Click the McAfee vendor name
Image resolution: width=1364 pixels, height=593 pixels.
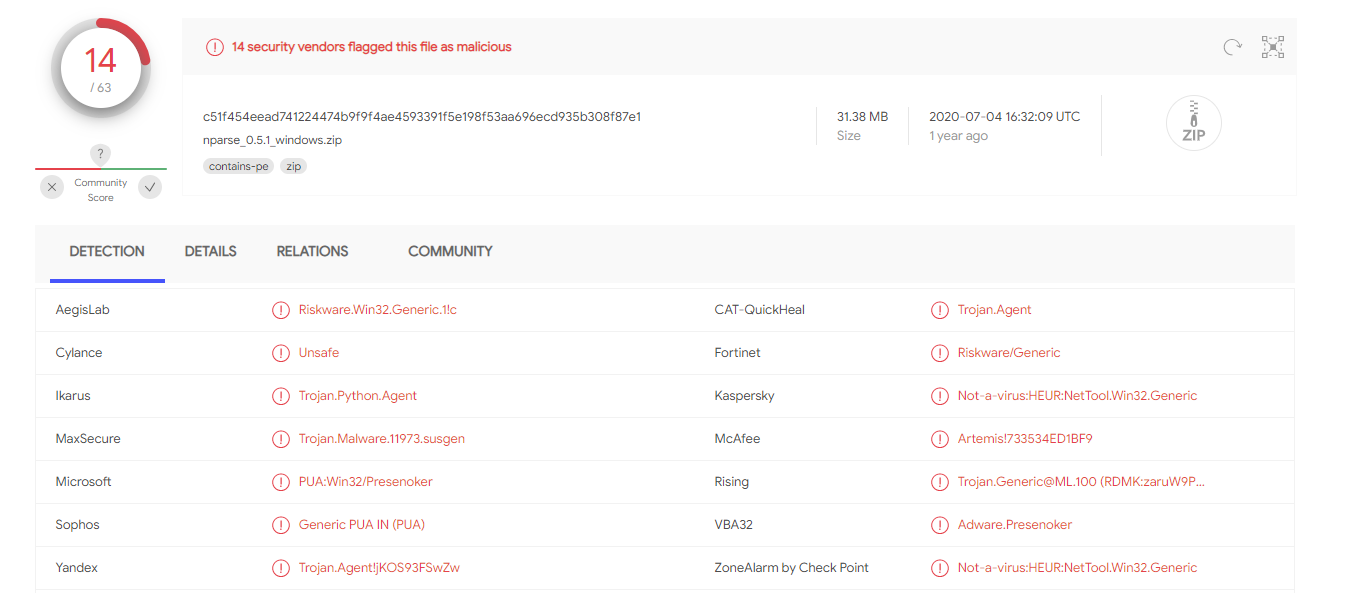(x=738, y=439)
